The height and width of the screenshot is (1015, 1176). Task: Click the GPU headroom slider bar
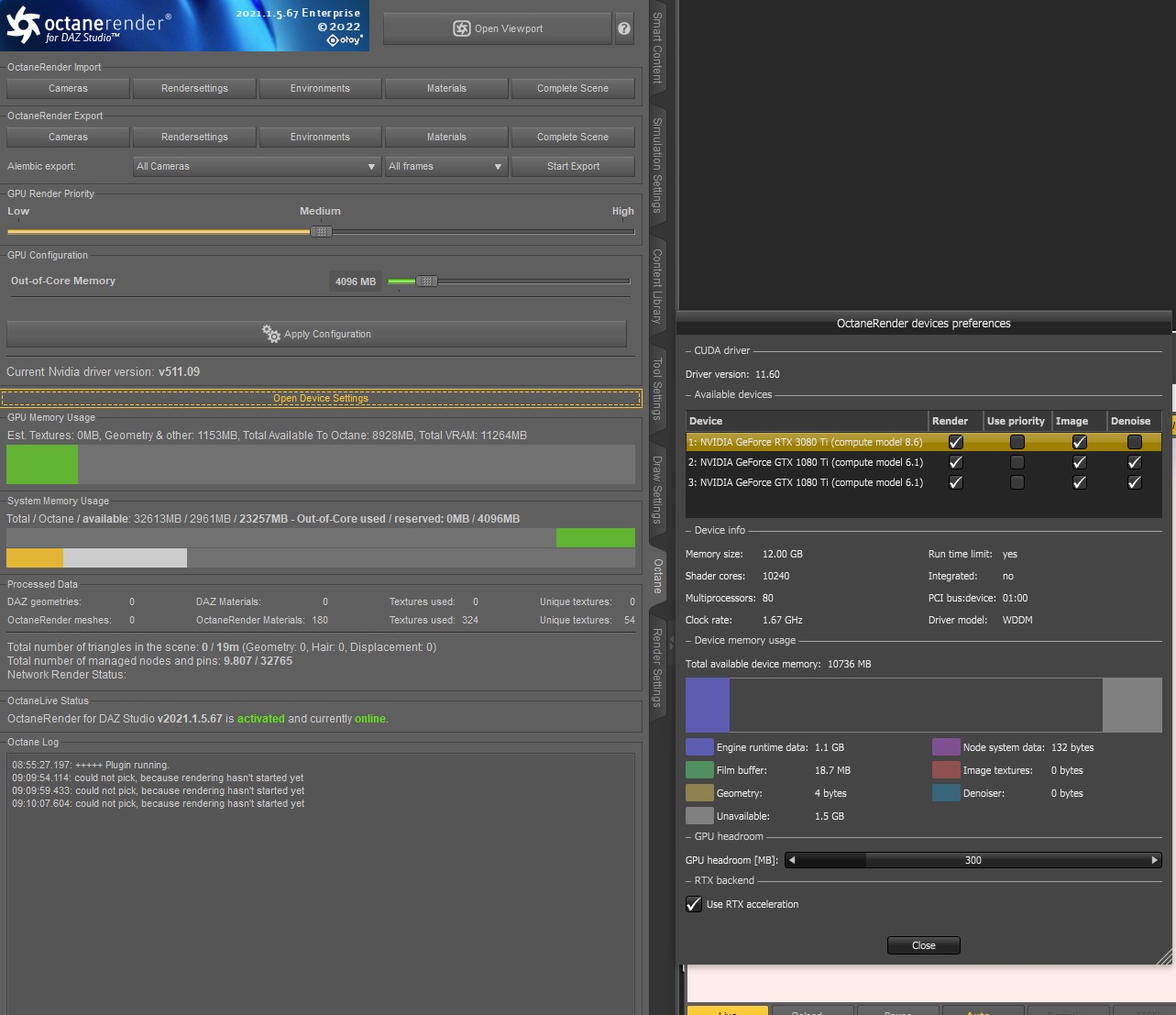click(x=973, y=860)
